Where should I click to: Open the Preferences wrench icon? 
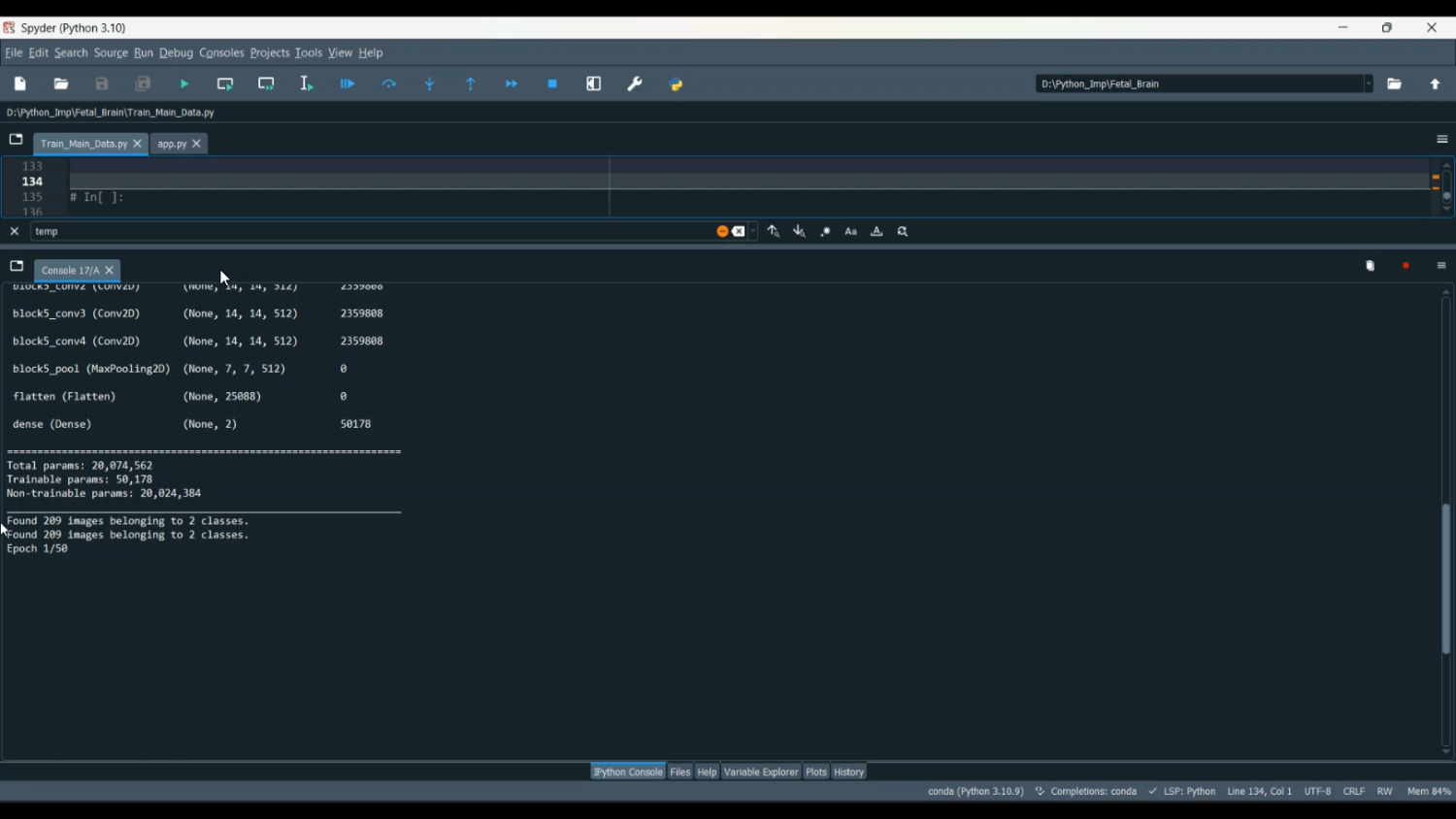pos(635,84)
